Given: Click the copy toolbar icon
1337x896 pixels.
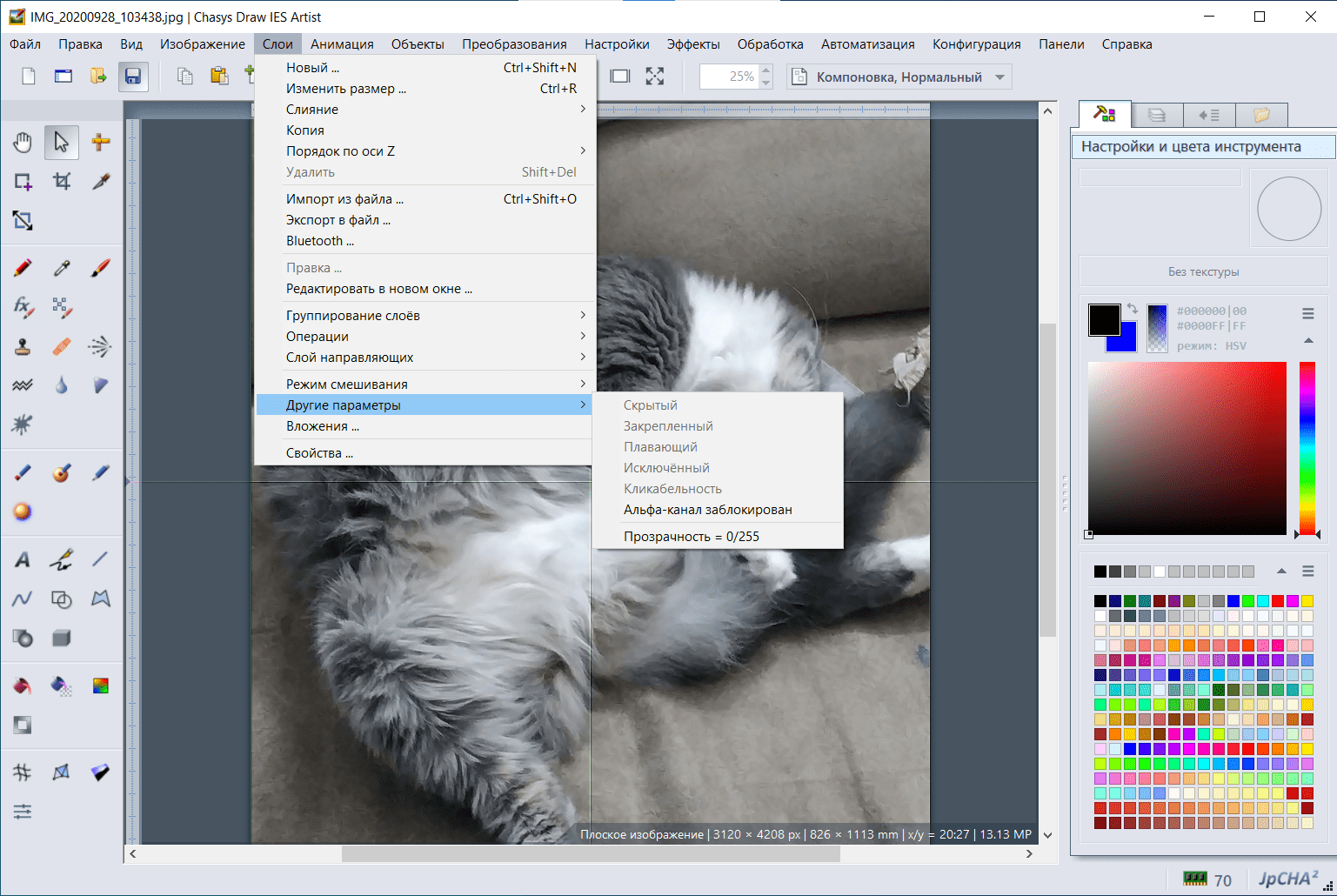Looking at the screenshot, I should click(184, 77).
